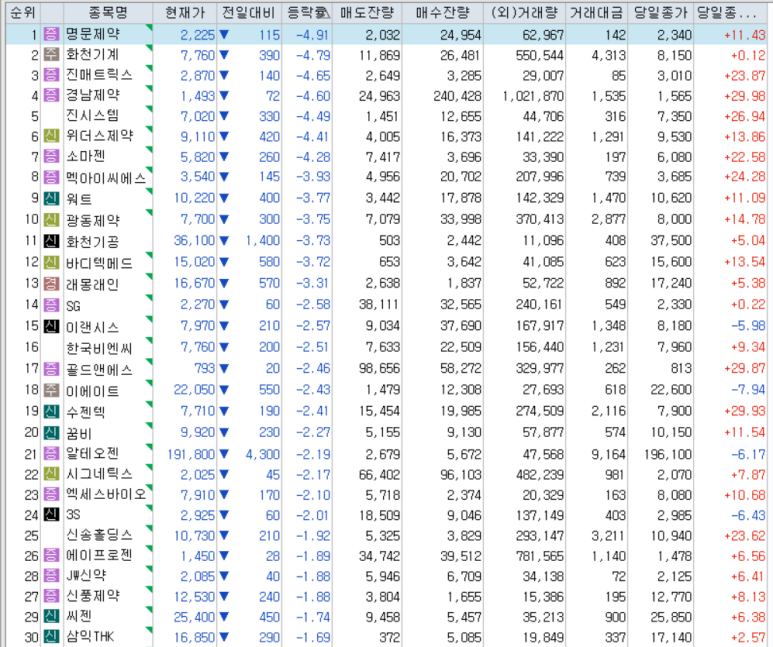Click the current price 793 for 골드앤에스
Viewport: 773px width, 647px height.
205,368
